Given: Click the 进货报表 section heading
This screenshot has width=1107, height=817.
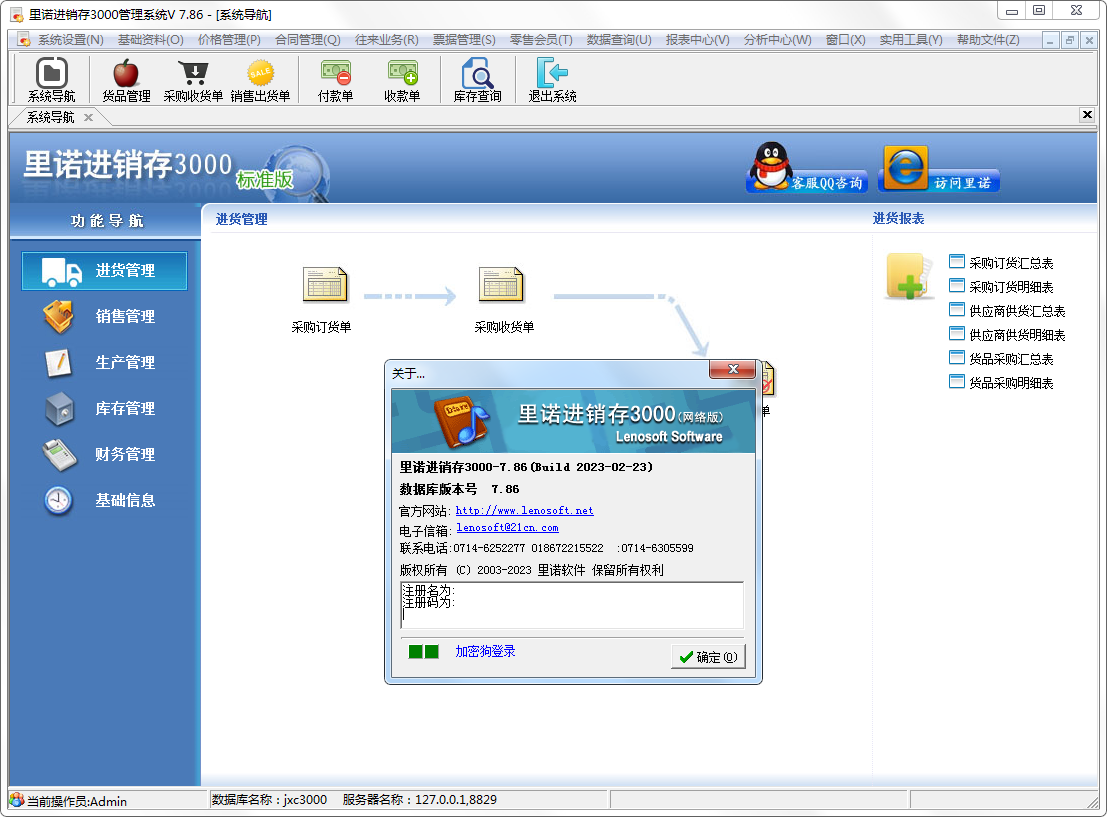Looking at the screenshot, I should click(898, 219).
